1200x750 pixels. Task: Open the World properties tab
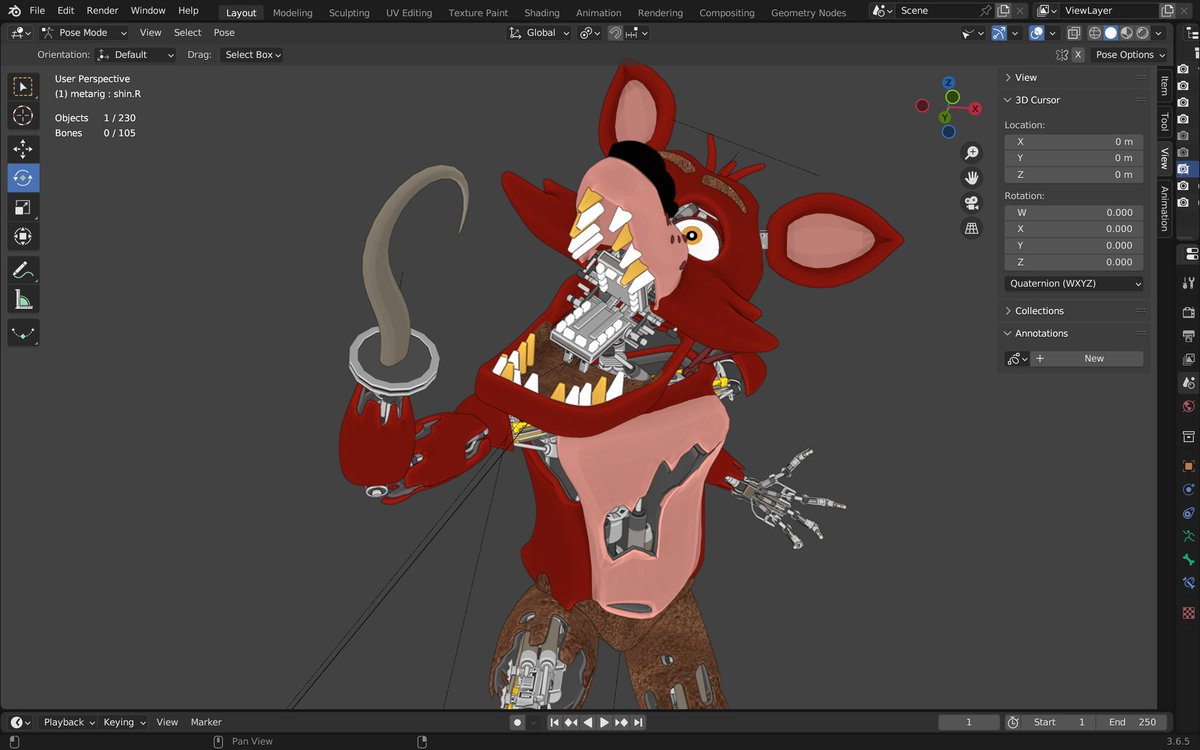(x=1189, y=407)
